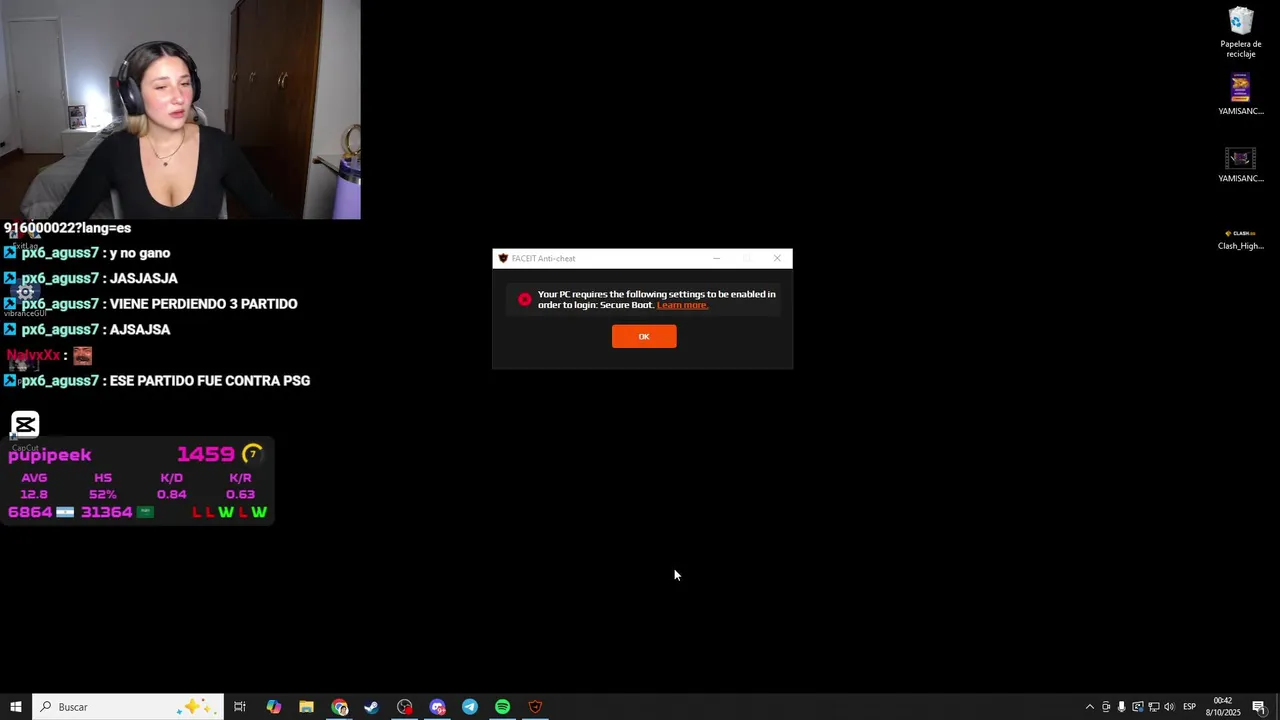Open the Windows Start menu
The width and height of the screenshot is (1280, 720).
pyautogui.click(x=16, y=707)
